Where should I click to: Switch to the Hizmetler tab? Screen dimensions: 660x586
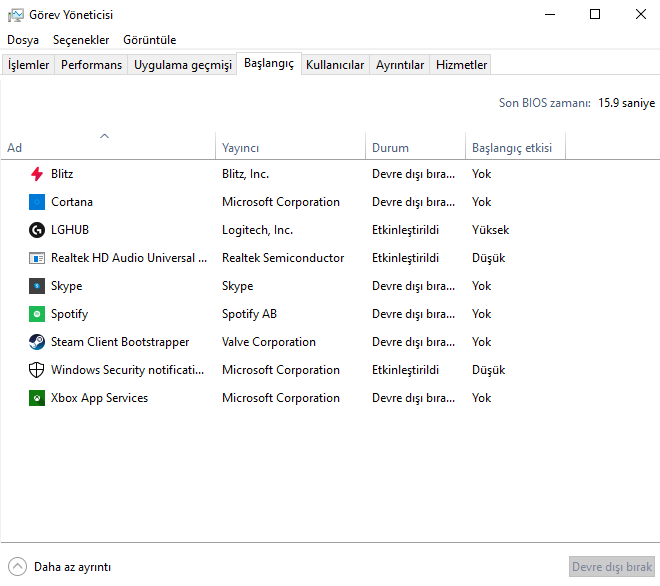[x=461, y=65]
